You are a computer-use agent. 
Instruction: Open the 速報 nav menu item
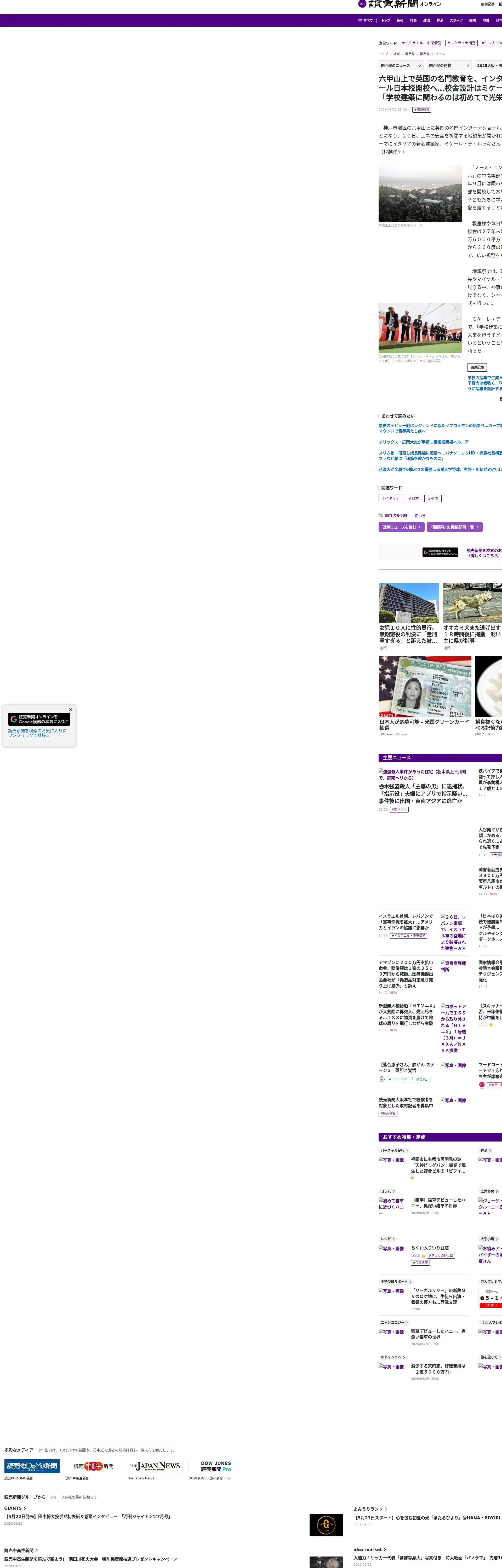tap(400, 21)
